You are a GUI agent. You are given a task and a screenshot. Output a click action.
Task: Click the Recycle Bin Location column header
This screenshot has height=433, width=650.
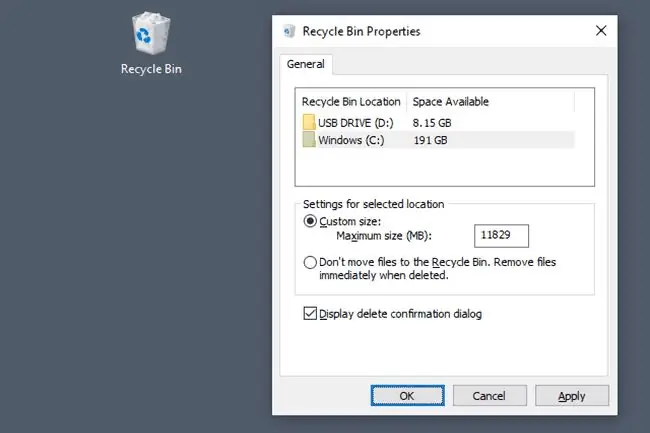351,102
